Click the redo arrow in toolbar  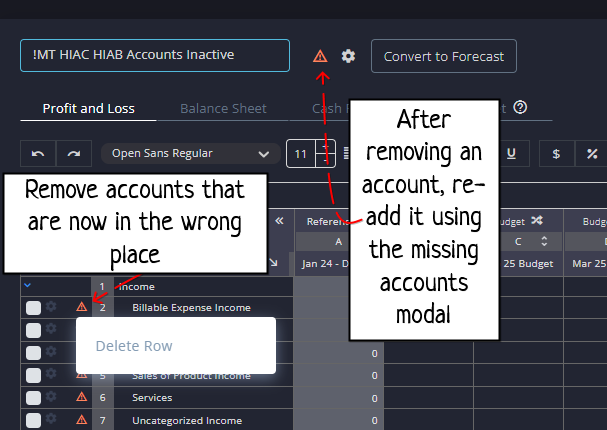coord(73,153)
